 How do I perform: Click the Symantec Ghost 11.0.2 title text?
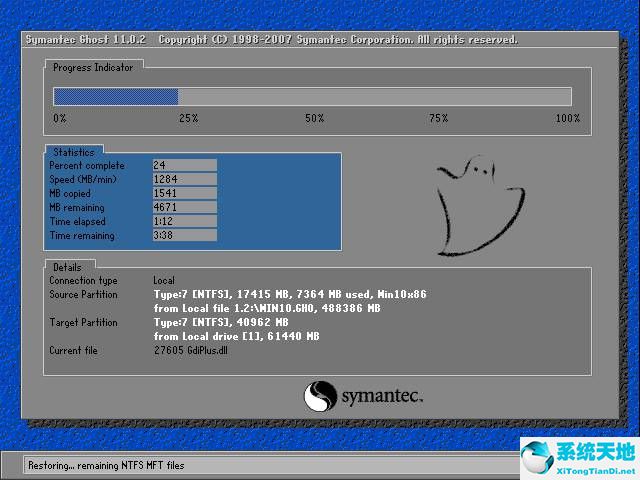(85, 40)
